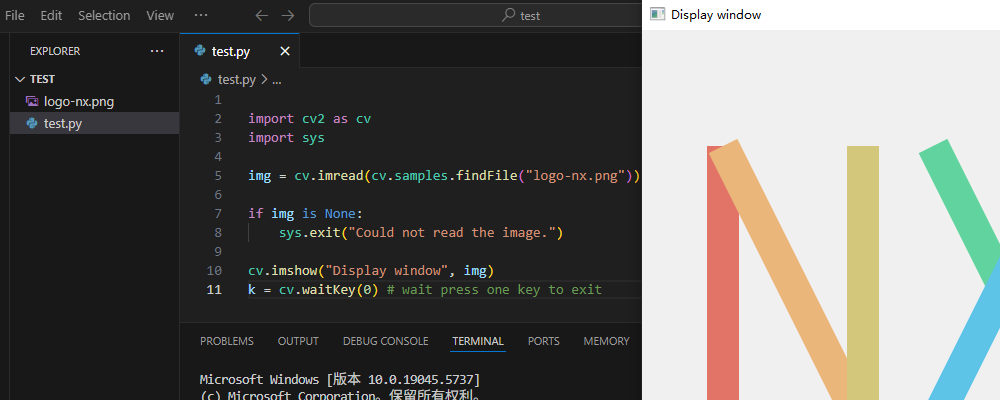Open the Edit menu
Screen dimensions: 1000x400
[x=51, y=15]
